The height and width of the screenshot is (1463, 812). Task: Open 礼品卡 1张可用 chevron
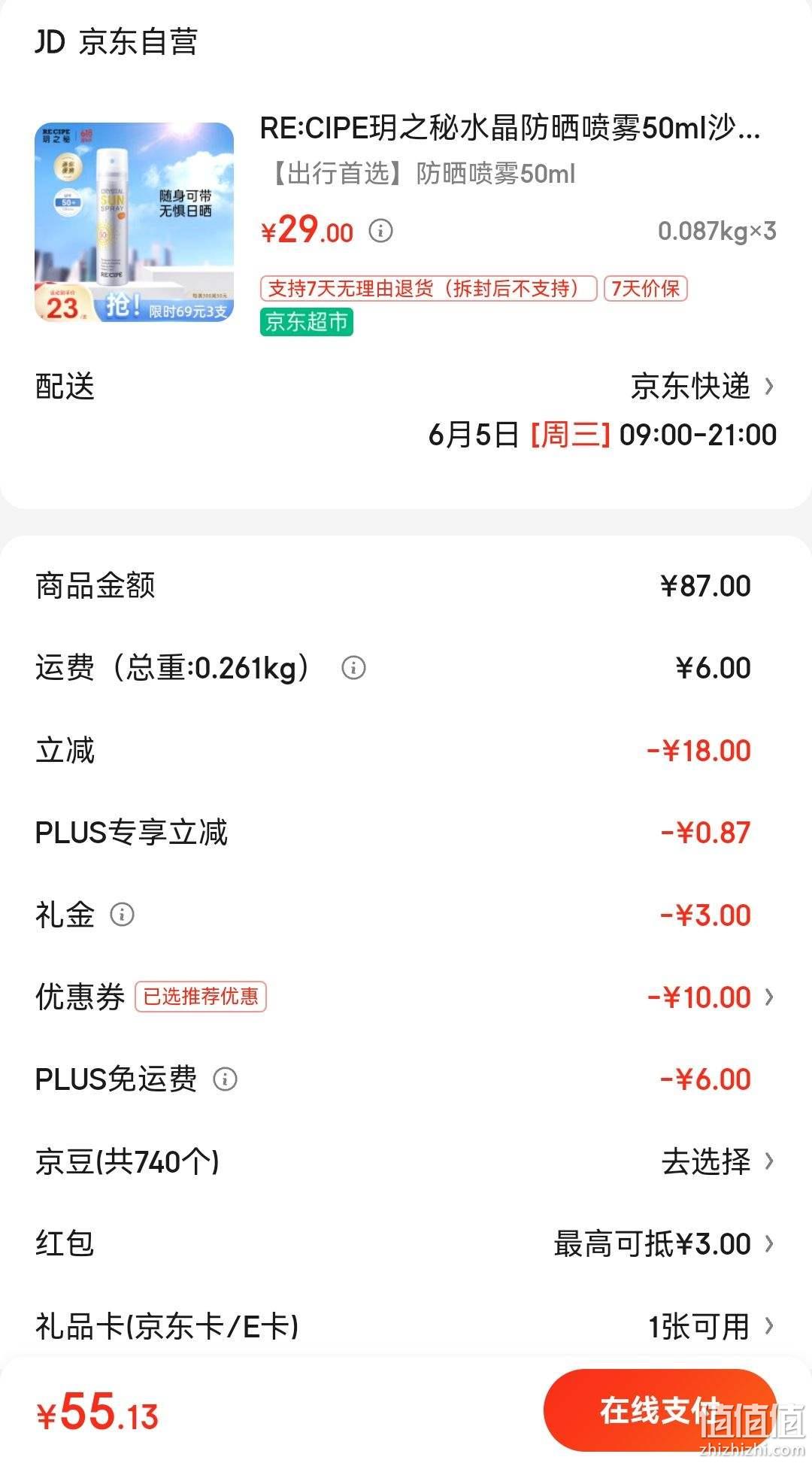coord(768,1326)
